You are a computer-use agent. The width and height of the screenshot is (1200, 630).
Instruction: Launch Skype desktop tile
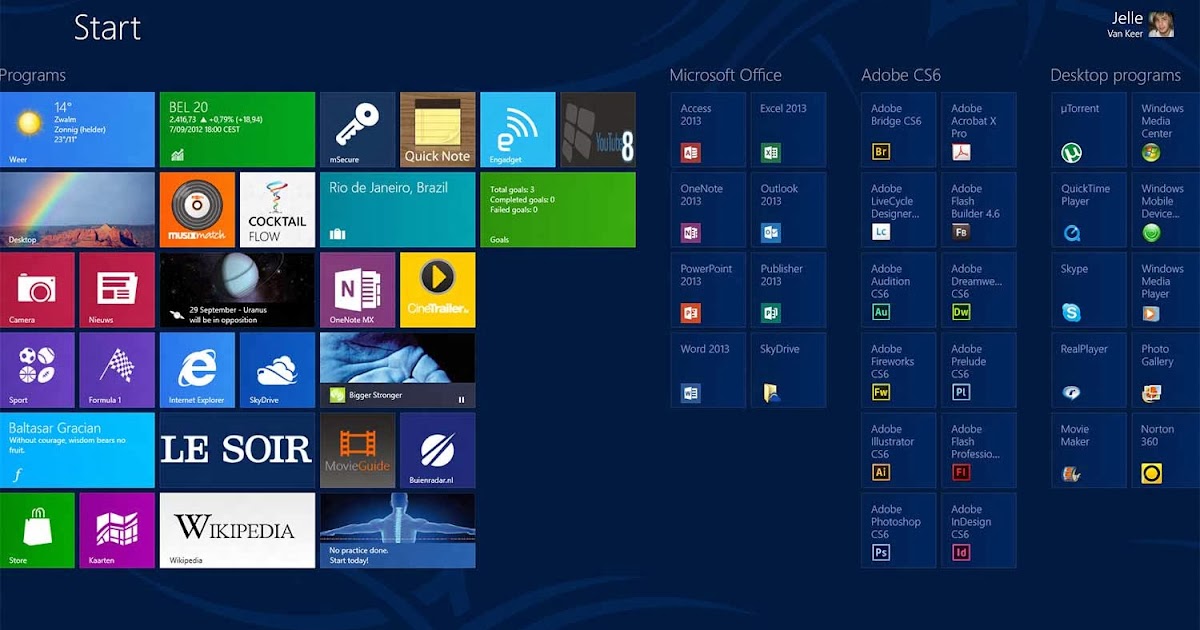[x=1088, y=290]
